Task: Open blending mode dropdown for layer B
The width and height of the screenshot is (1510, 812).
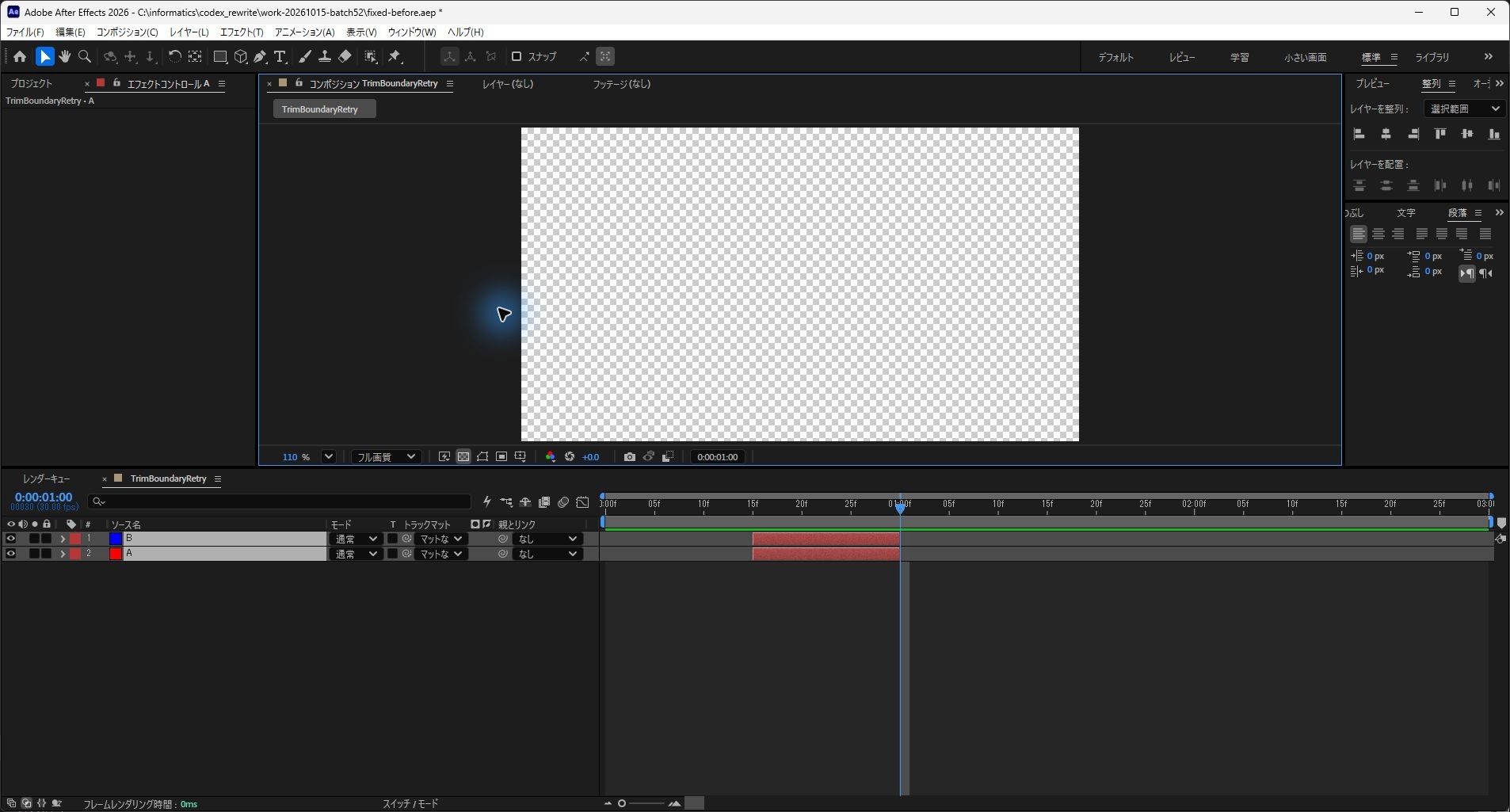Action: coord(356,539)
